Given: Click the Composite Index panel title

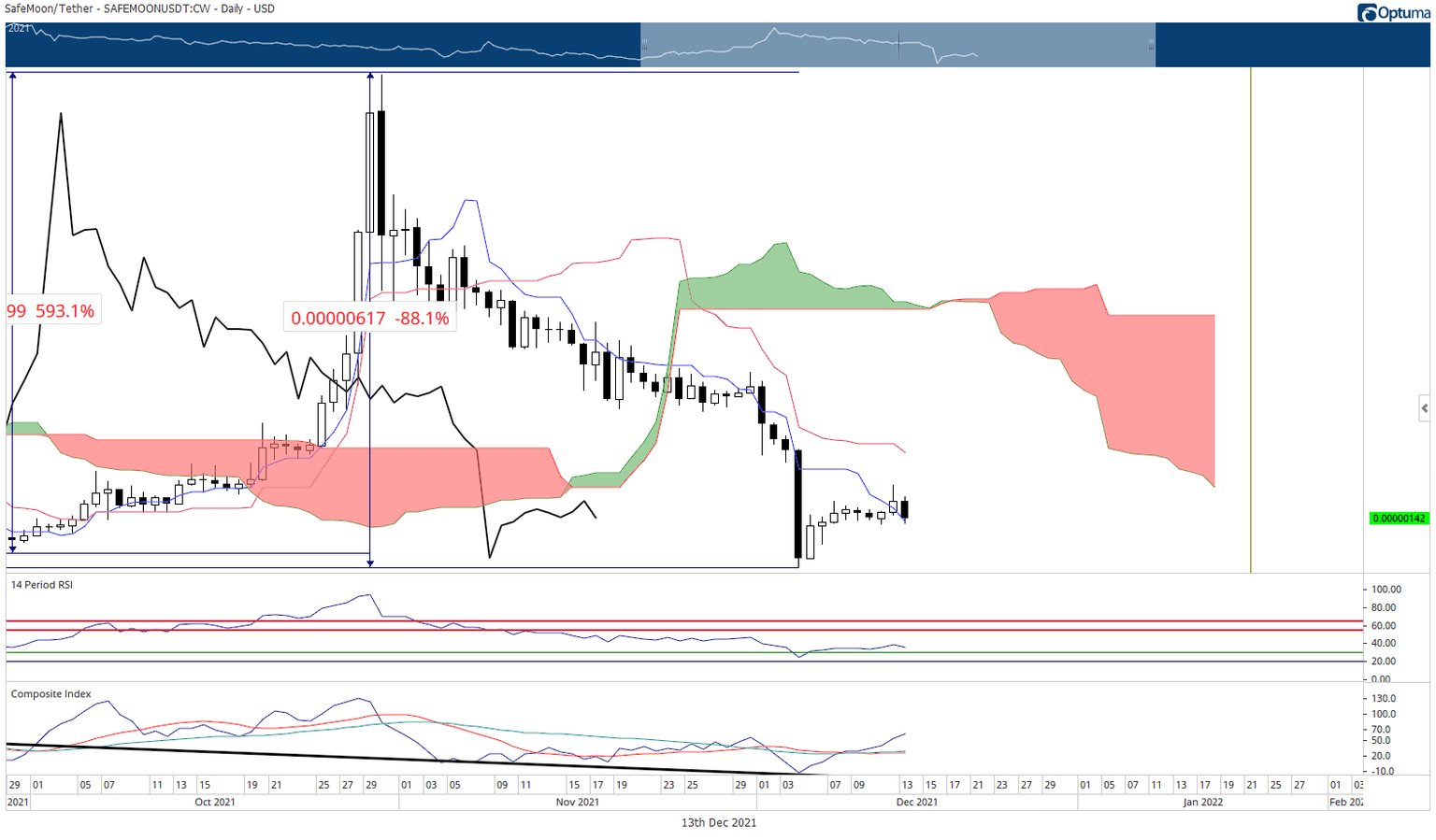Looking at the screenshot, I should pos(51,694).
